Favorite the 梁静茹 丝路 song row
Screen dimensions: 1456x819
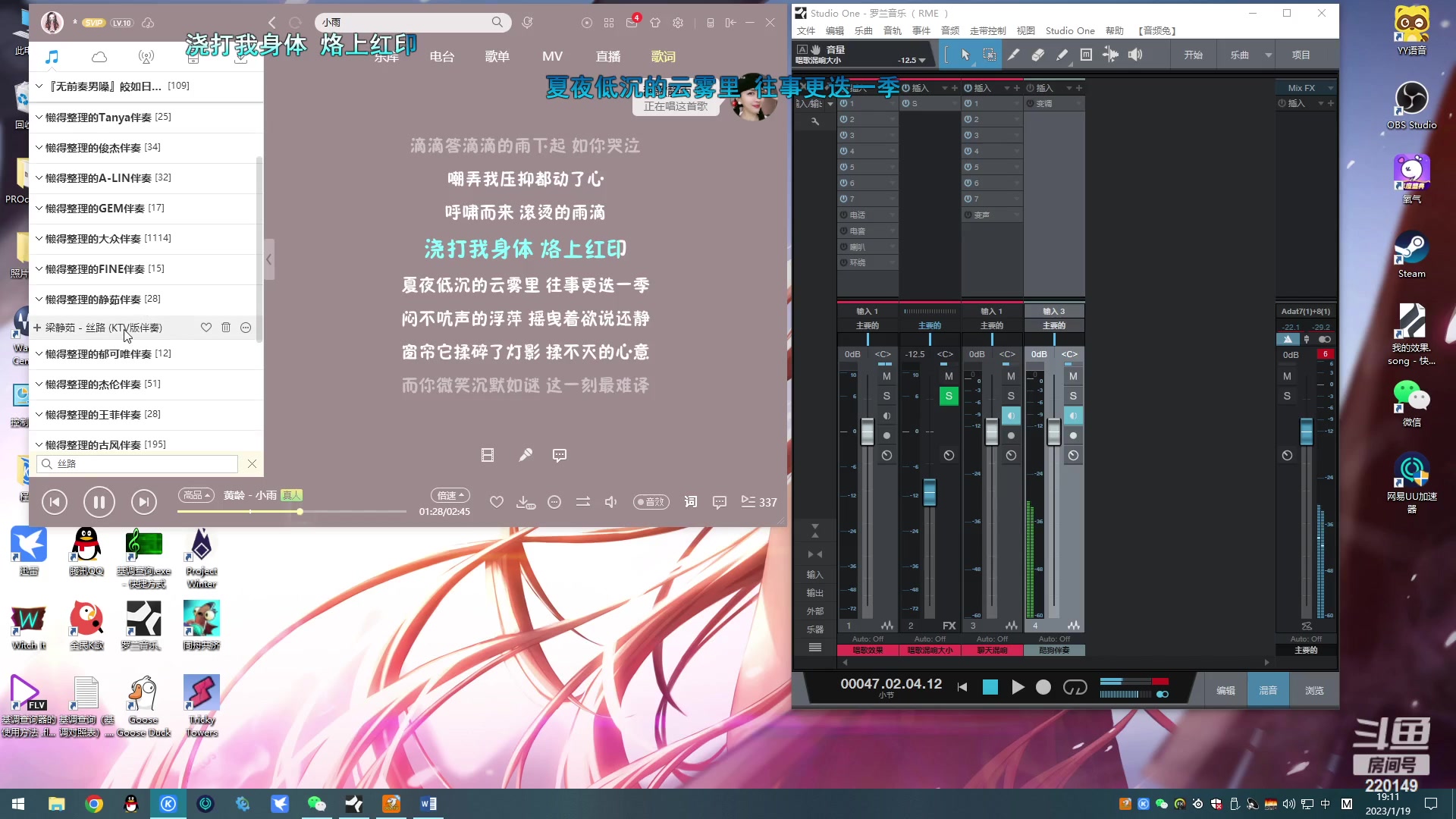coord(206,328)
